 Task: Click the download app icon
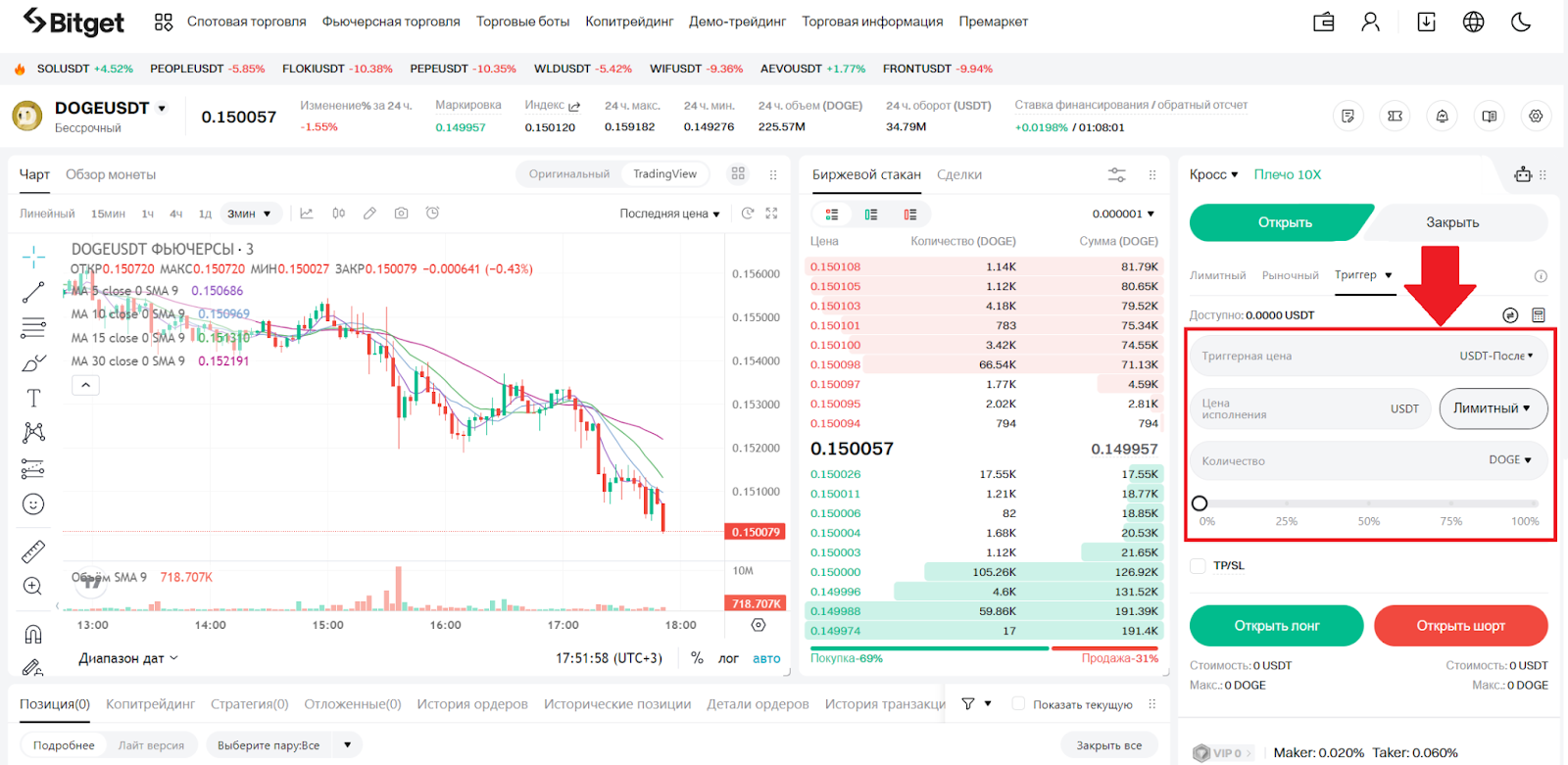(1427, 22)
